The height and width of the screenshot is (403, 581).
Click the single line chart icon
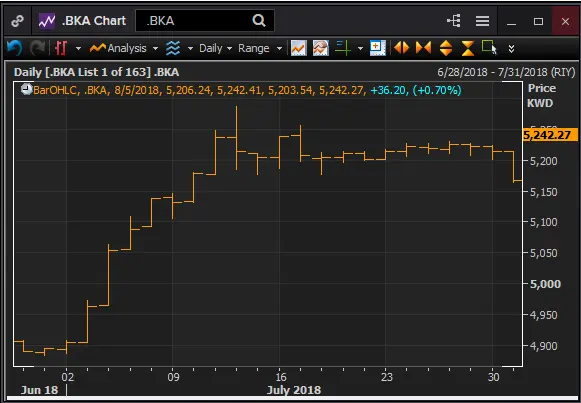(299, 48)
